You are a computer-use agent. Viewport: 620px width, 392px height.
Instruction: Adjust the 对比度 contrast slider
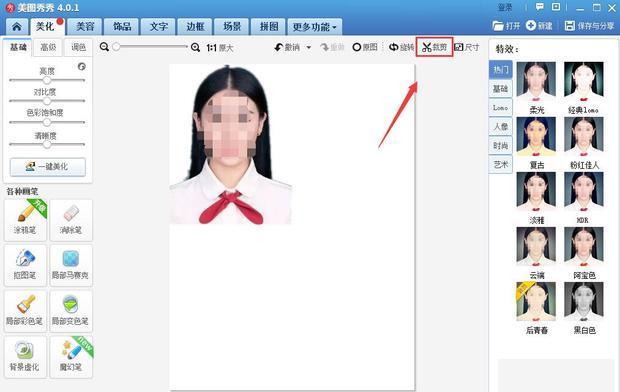pyautogui.click(x=47, y=101)
